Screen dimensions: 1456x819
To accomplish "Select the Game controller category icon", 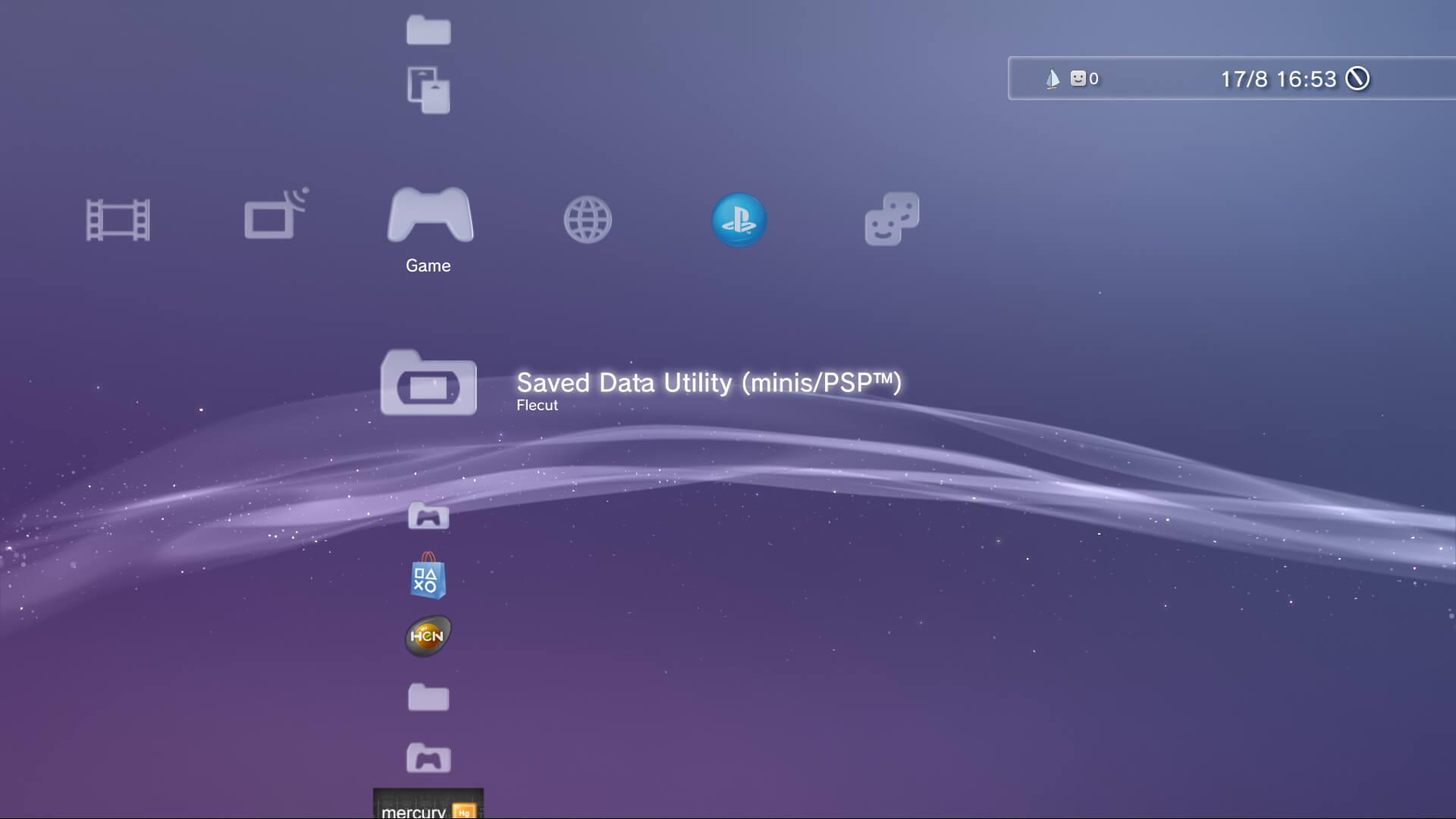I will pyautogui.click(x=430, y=215).
